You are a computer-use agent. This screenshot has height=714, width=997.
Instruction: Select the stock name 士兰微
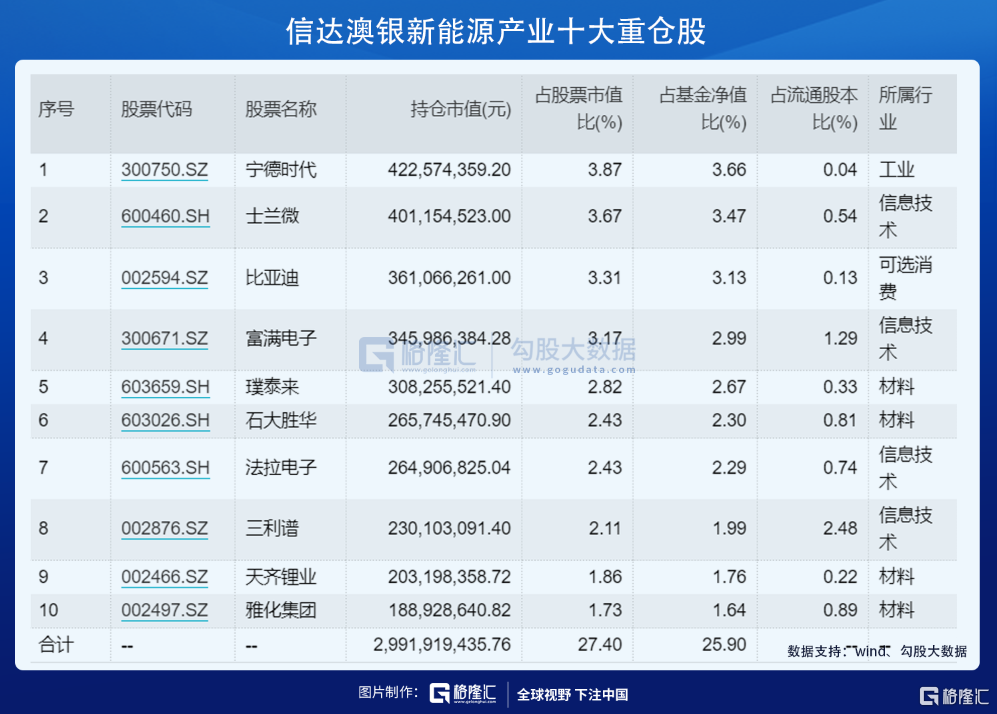pyautogui.click(x=272, y=216)
